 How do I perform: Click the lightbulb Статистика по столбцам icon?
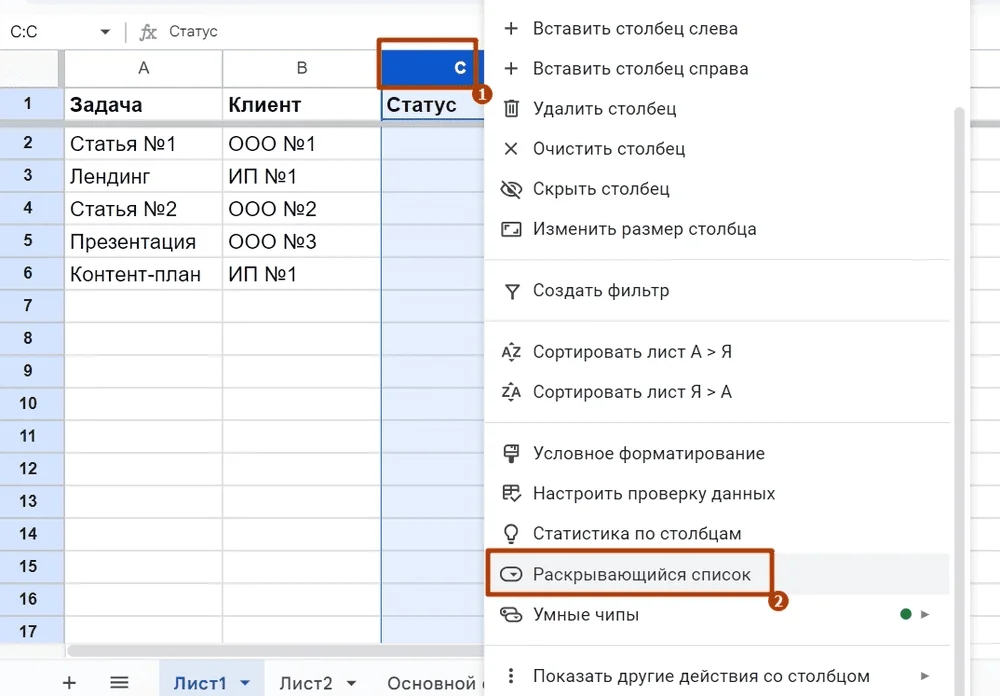pos(511,533)
